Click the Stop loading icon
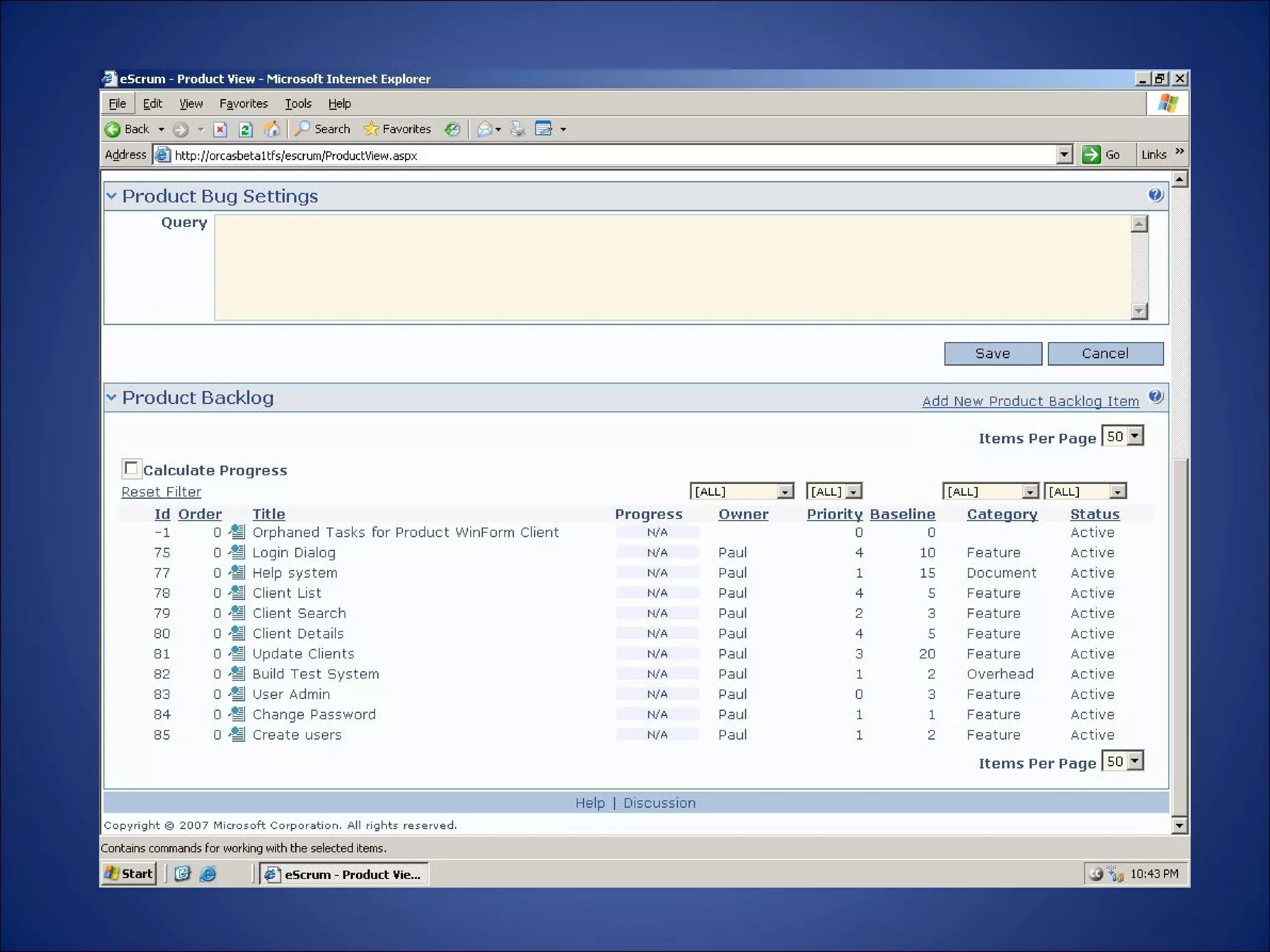Image resolution: width=1270 pixels, height=952 pixels. [x=220, y=129]
